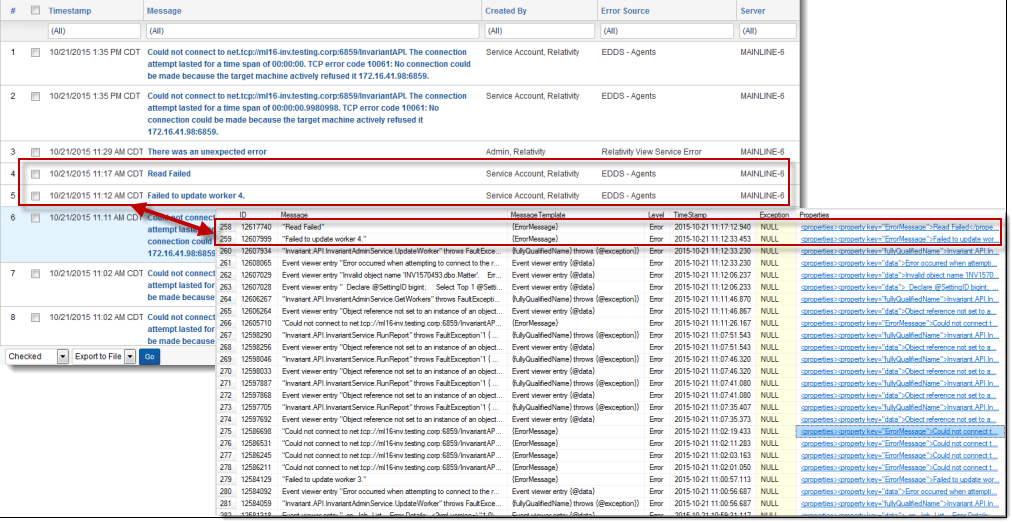Open Properties XML link for SQL row 258
Image resolution: width=1012 pixels, height=522 pixels.
click(897, 228)
